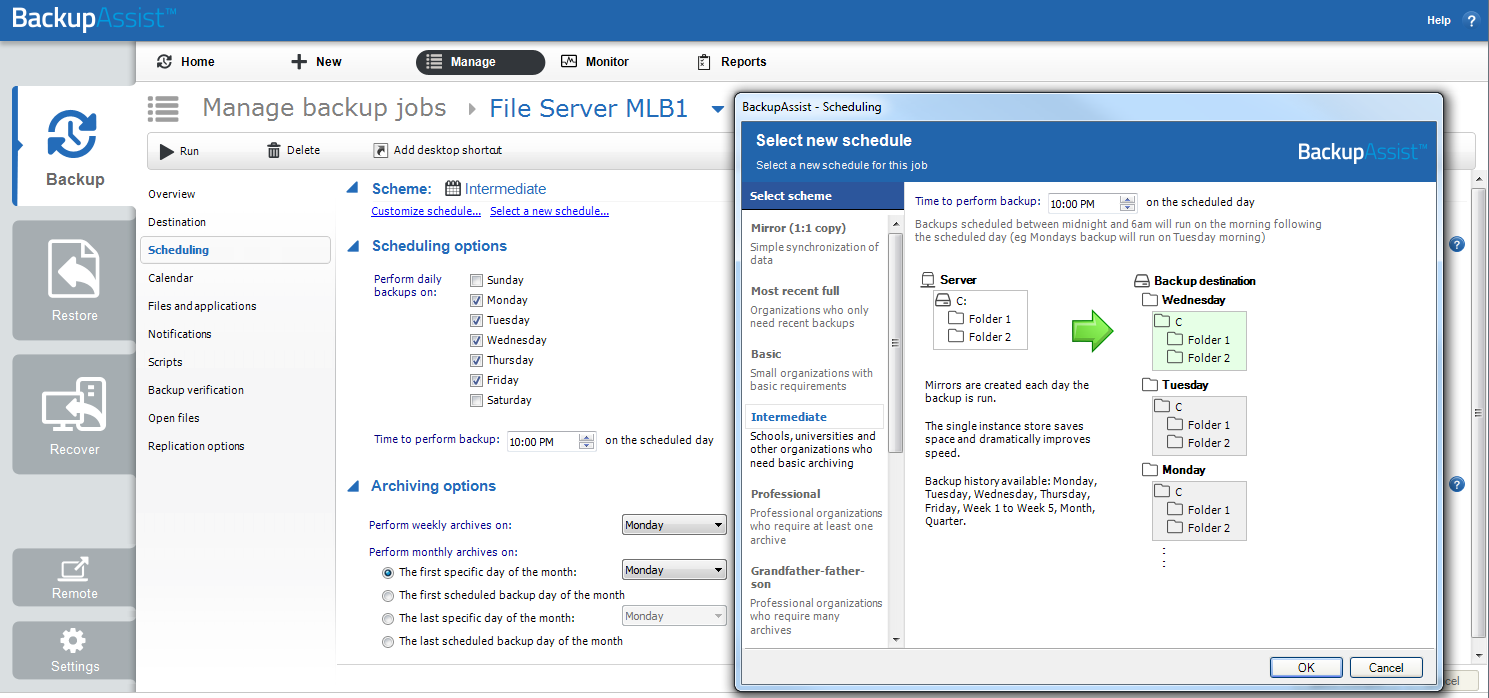Open first specific day Monday dropdown
This screenshot has width=1489, height=698.
tap(674, 570)
